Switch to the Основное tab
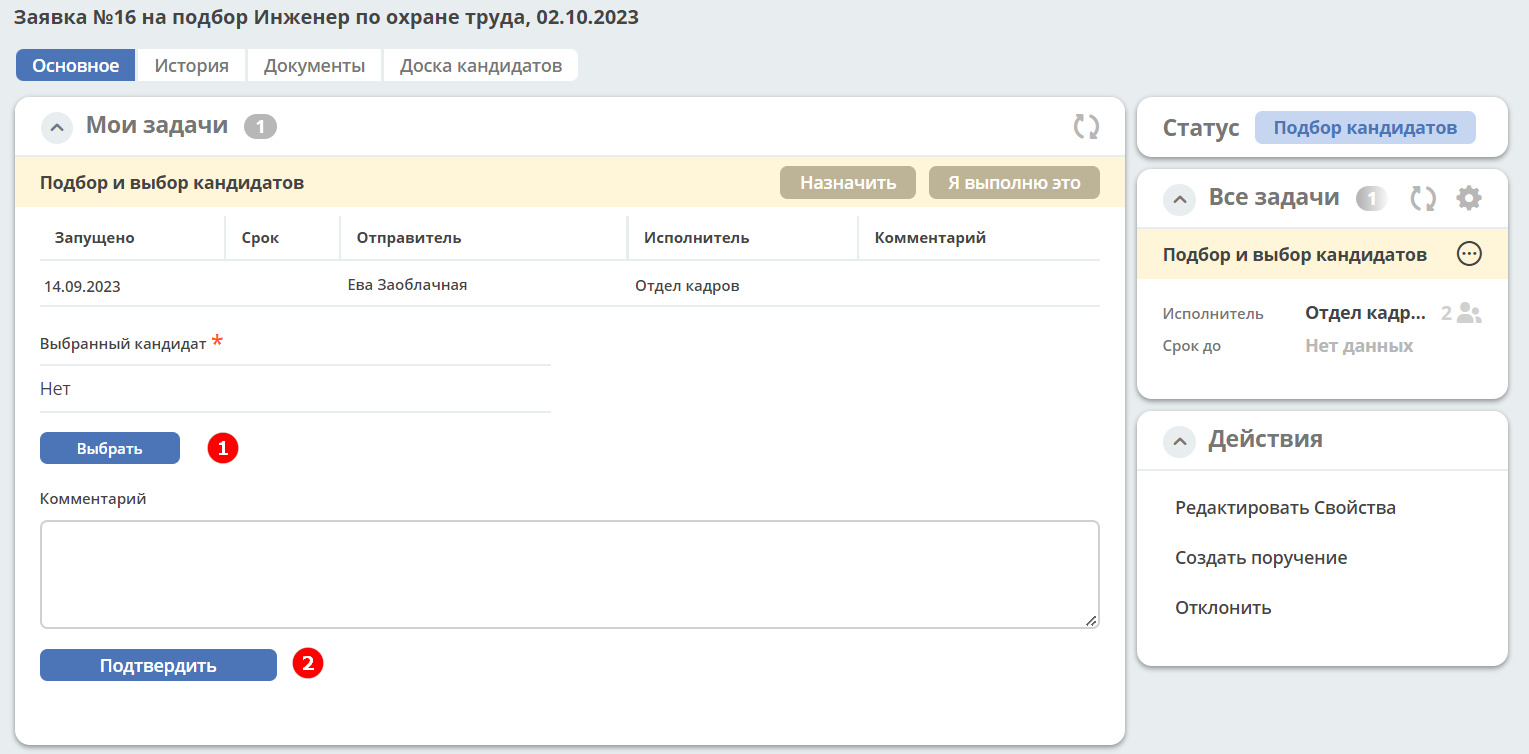Image resolution: width=1529 pixels, height=754 pixels. [76, 66]
